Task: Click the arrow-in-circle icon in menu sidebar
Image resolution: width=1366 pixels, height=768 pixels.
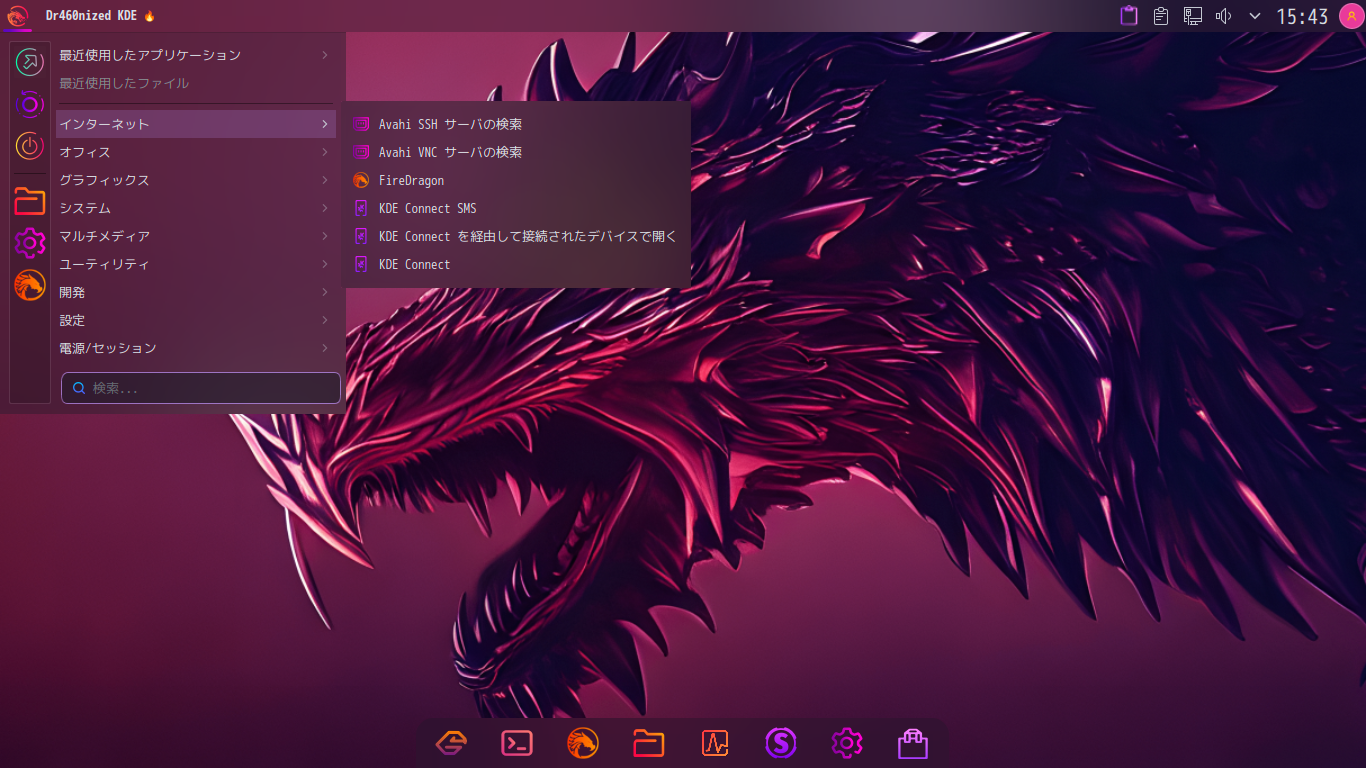Action: click(x=30, y=61)
